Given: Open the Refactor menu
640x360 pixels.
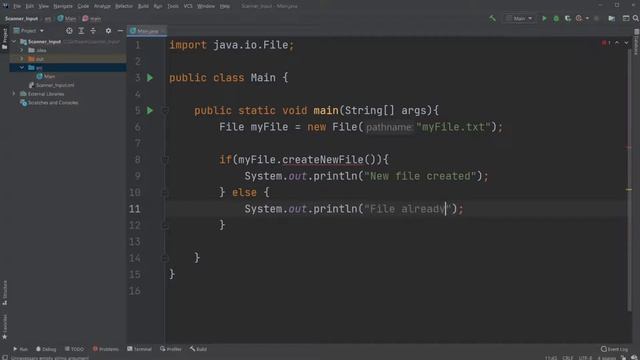Looking at the screenshot, I should [124, 6].
